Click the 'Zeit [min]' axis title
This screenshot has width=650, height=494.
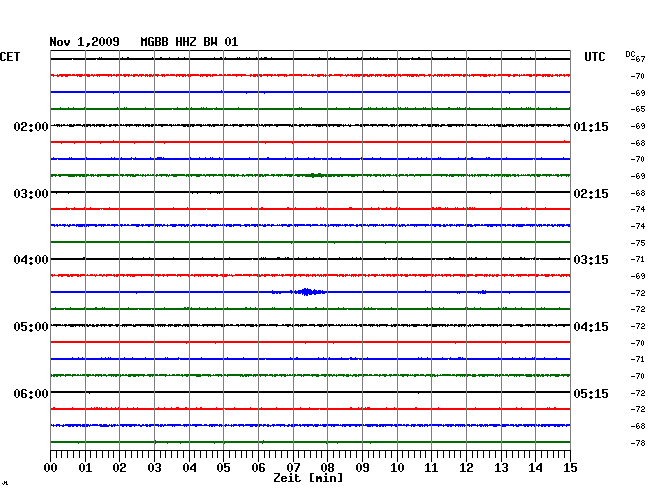(308, 478)
